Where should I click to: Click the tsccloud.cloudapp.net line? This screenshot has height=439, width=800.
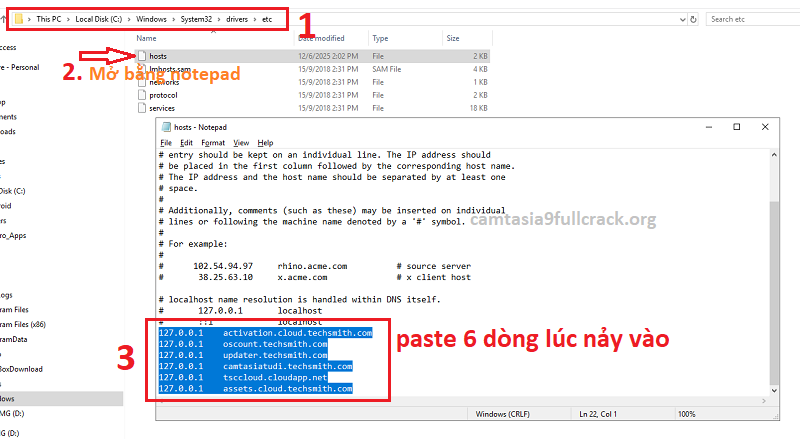pos(243,378)
